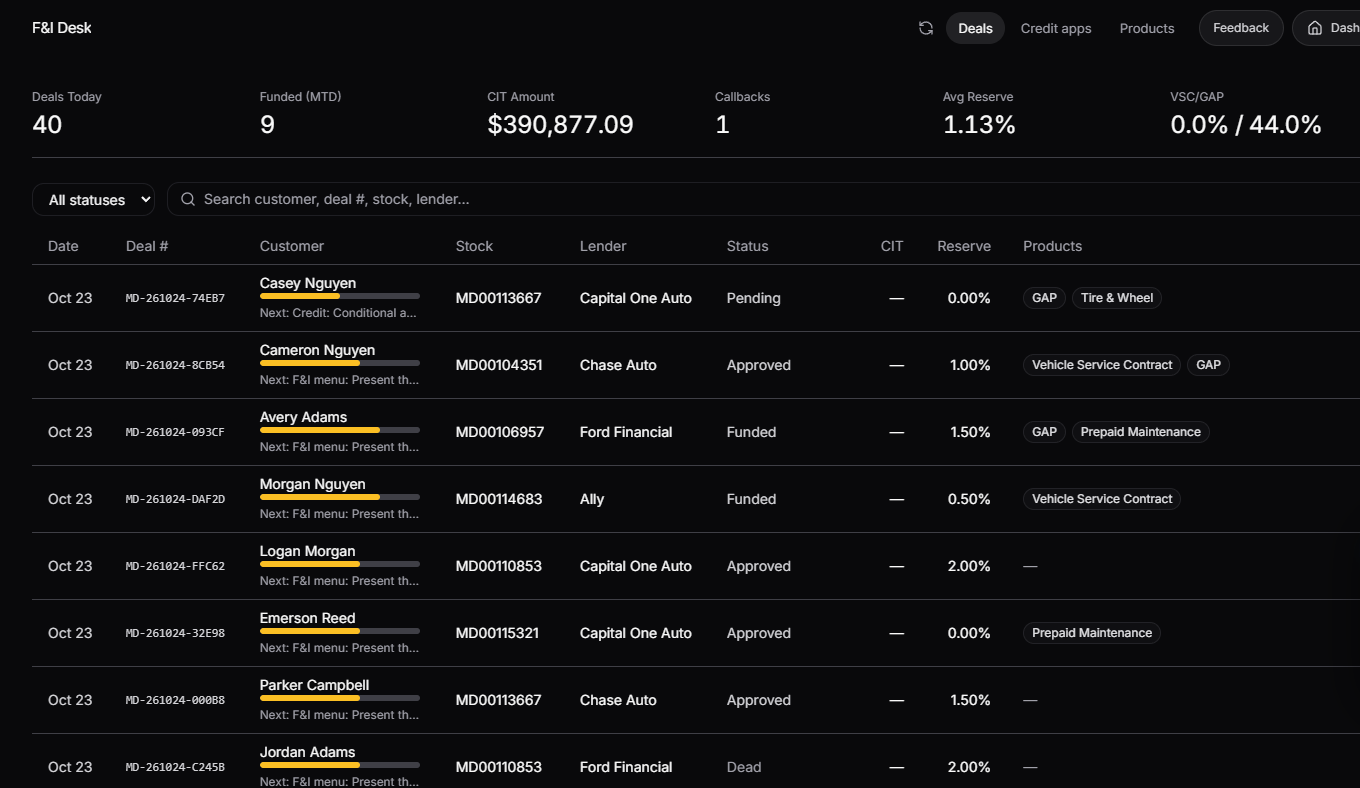Open the All statuses dropdown

point(93,200)
